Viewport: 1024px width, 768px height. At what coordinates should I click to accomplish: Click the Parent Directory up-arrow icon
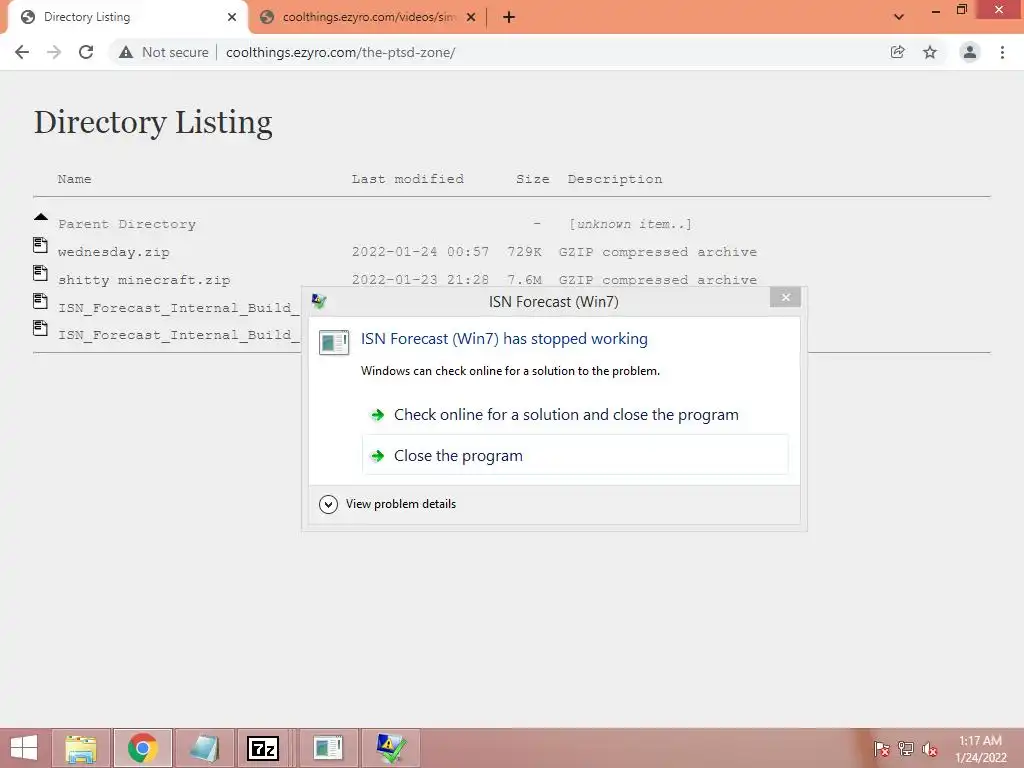click(x=40, y=217)
